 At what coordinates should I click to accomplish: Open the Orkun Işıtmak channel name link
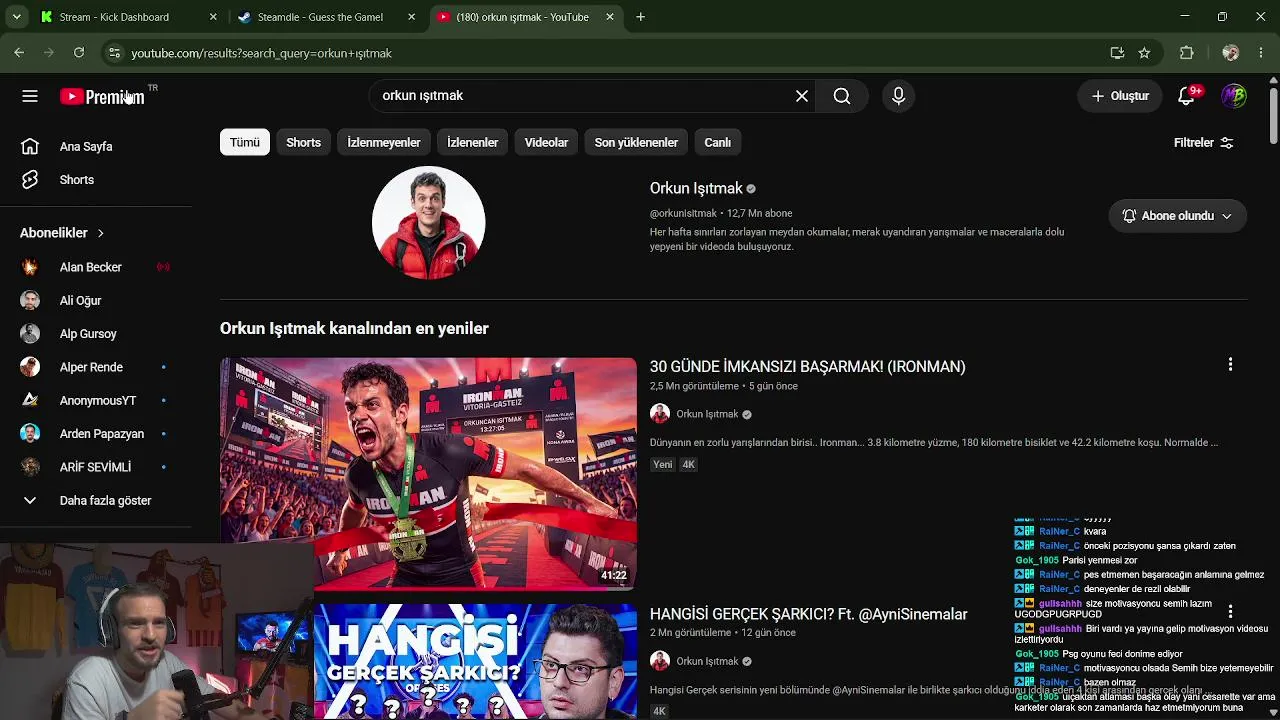(x=696, y=188)
